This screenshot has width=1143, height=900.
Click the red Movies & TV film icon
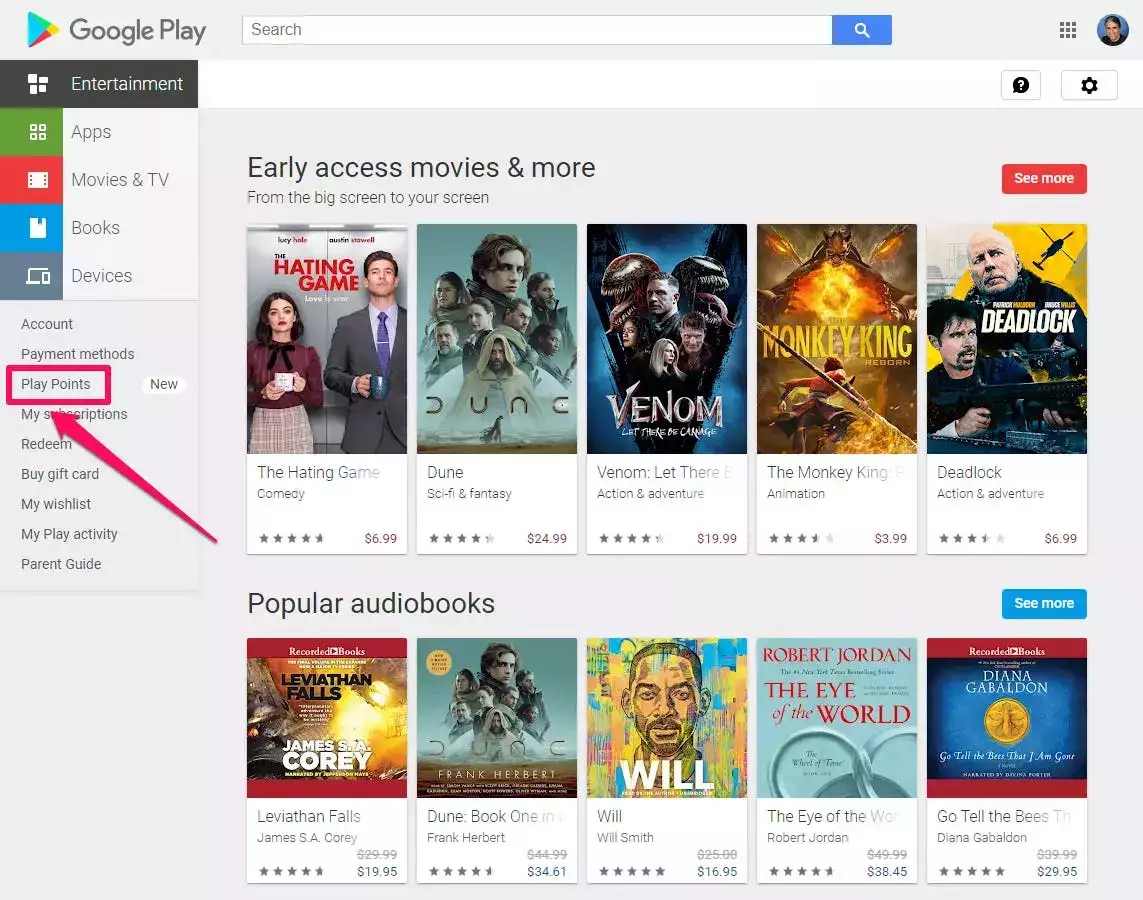[37, 180]
